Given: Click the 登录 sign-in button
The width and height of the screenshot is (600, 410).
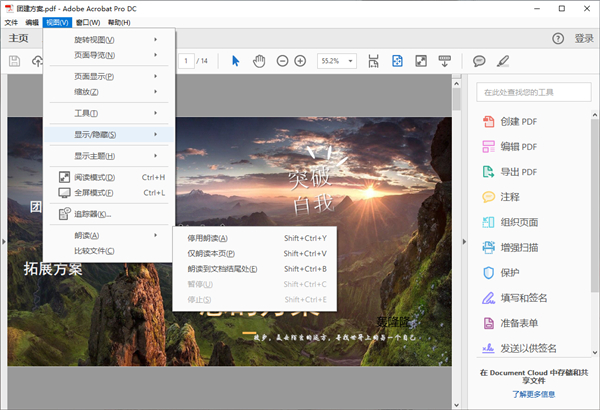Looking at the screenshot, I should coord(584,39).
